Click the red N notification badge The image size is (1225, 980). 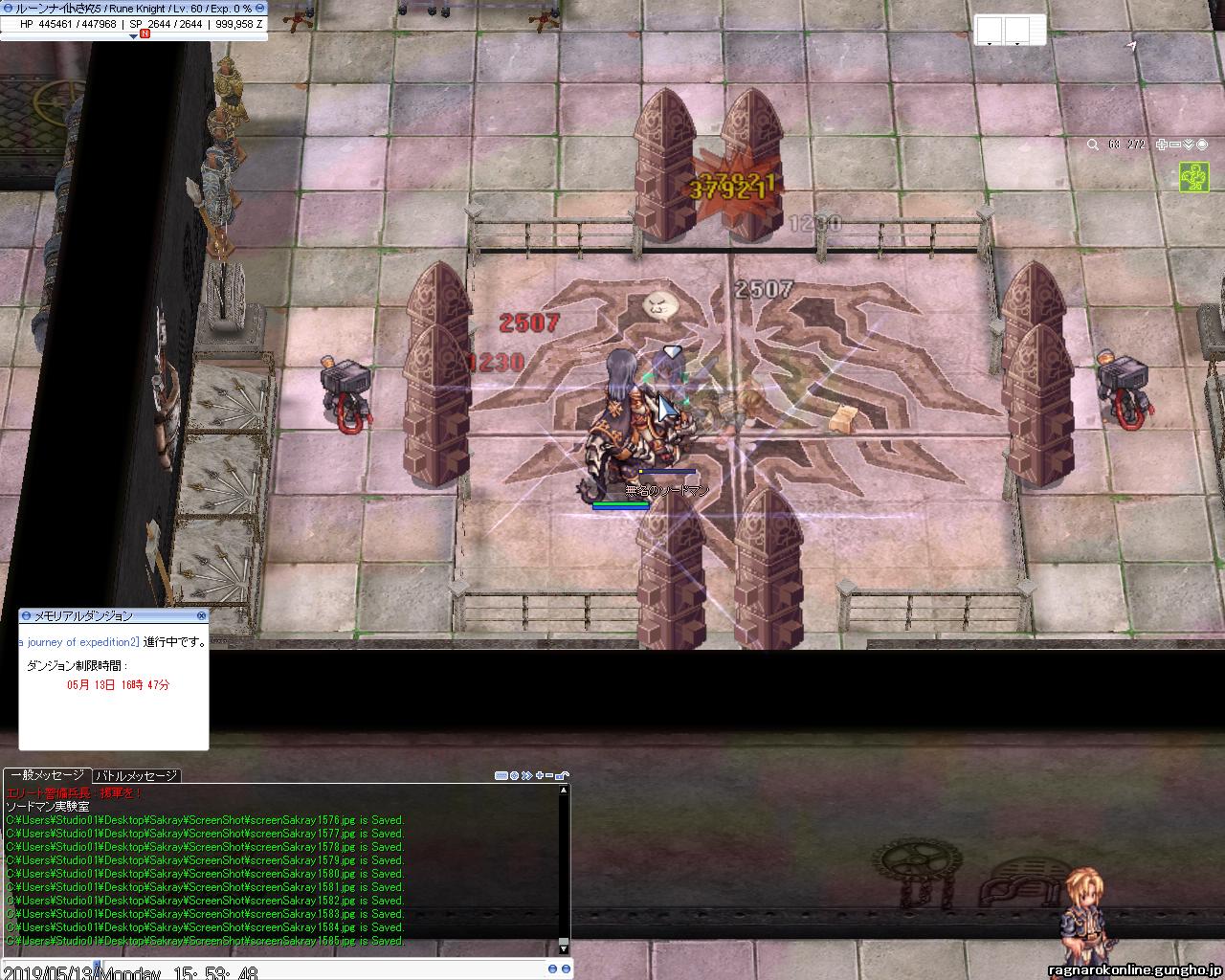pyautogui.click(x=145, y=33)
